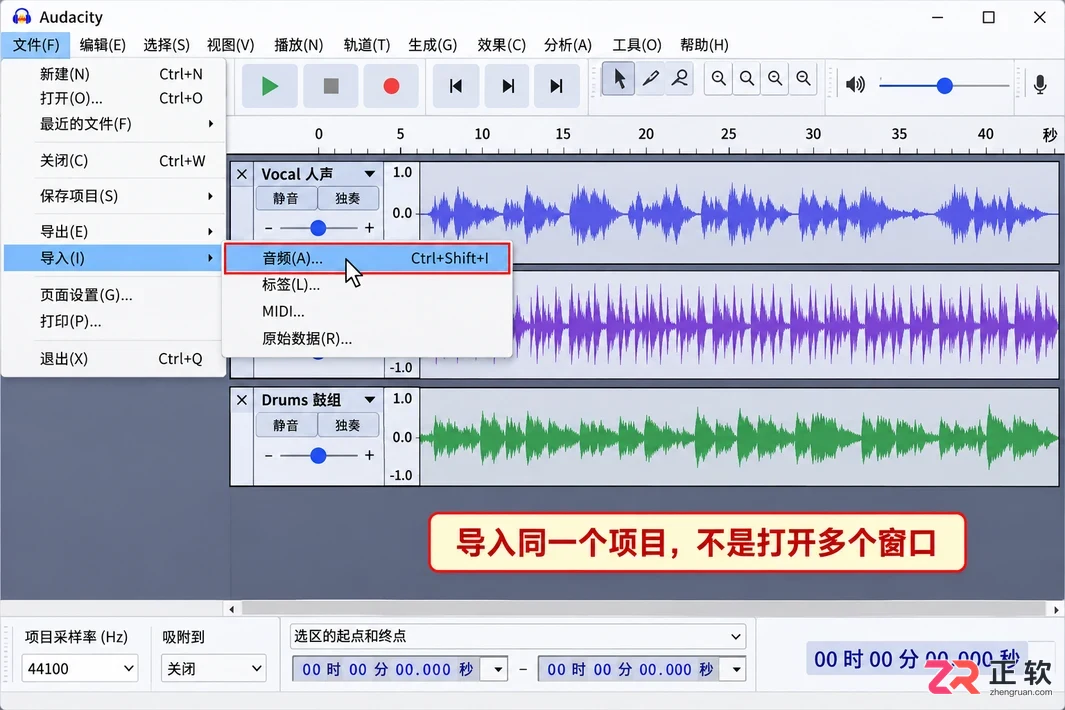Screen dimensions: 1065x710
Task: Open the 帮助(H) menu
Action: click(704, 45)
